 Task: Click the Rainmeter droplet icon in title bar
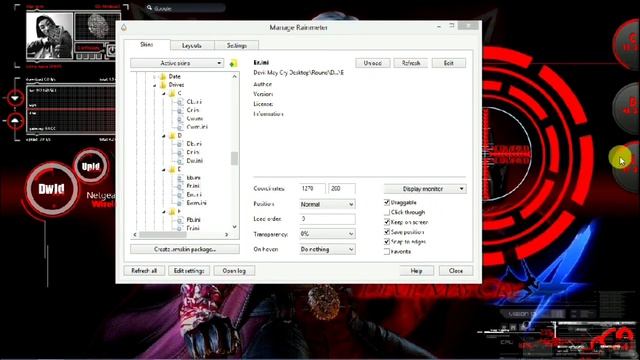124,27
